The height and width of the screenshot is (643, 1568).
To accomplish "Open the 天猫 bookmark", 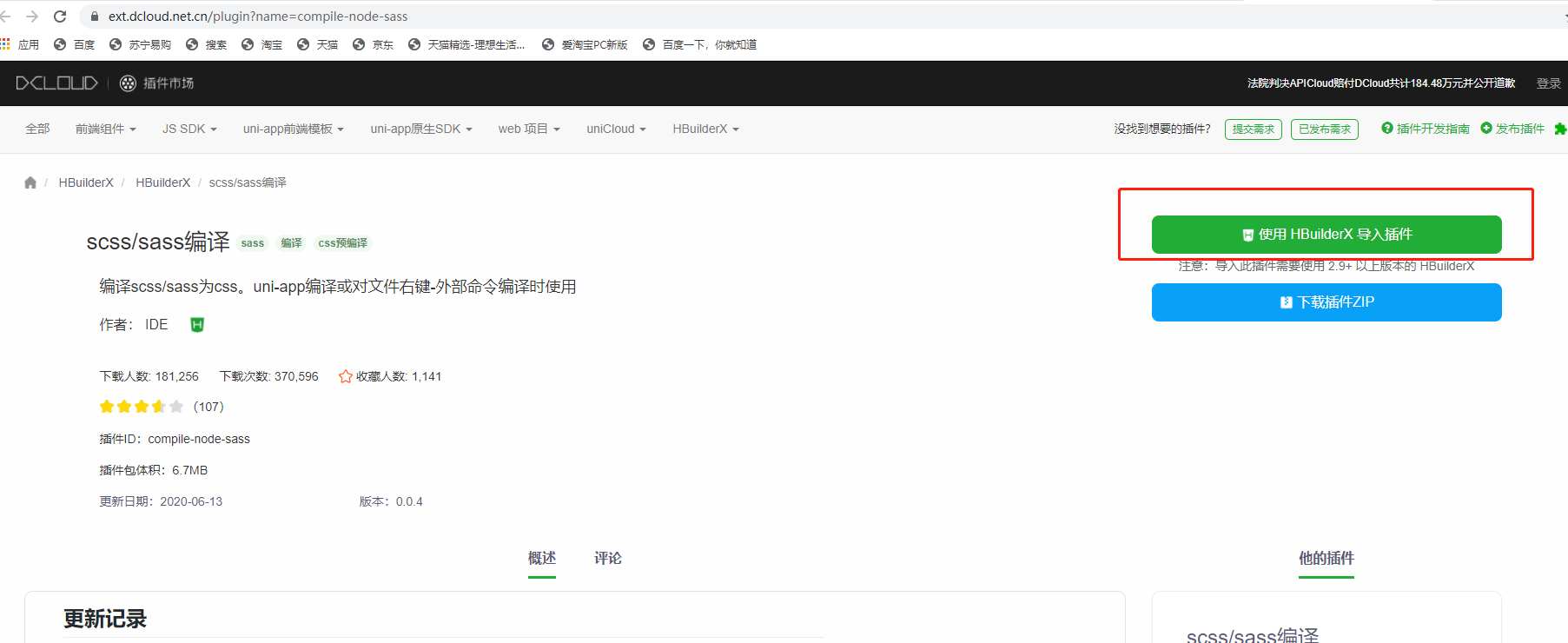I will (318, 44).
